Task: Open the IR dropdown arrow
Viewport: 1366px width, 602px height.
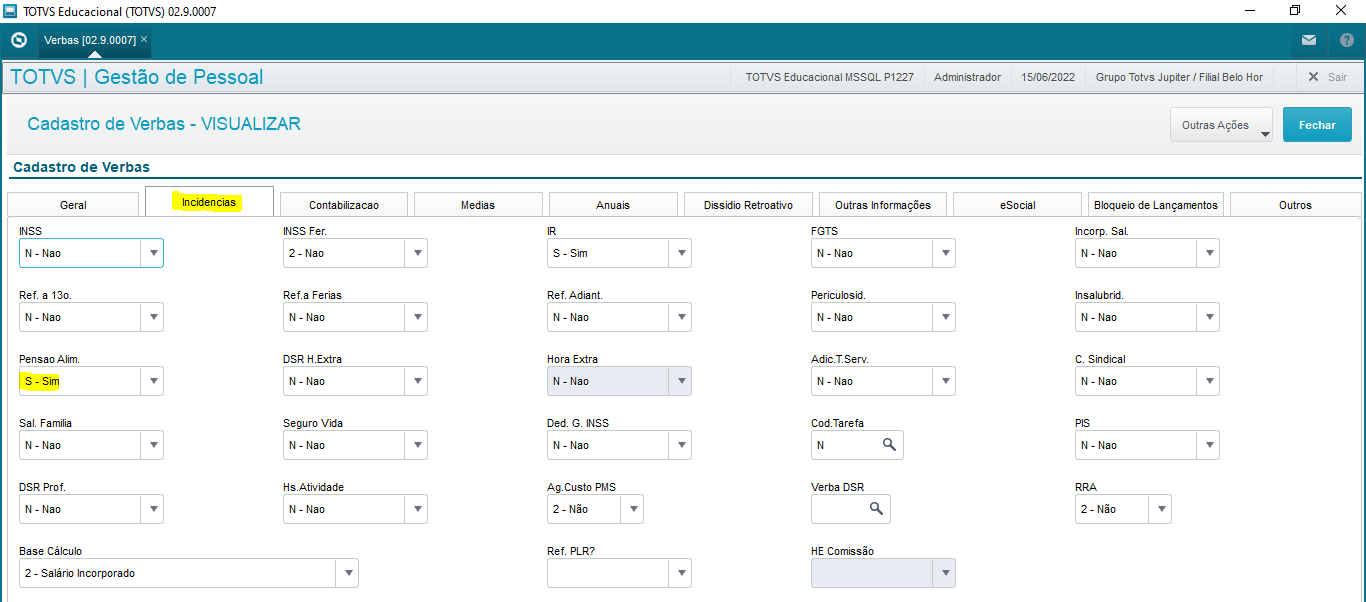Action: coord(680,253)
